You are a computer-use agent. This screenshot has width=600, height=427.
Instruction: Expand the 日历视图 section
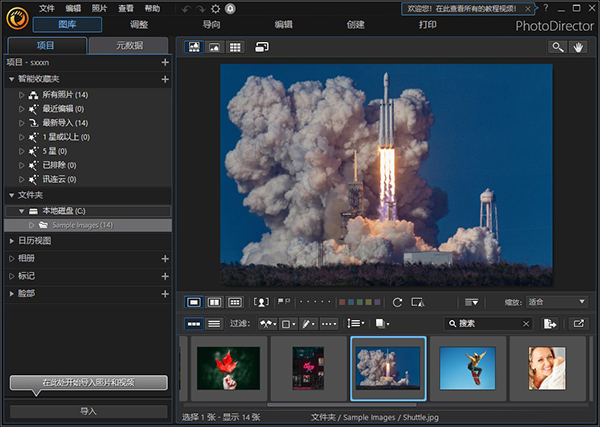11,241
